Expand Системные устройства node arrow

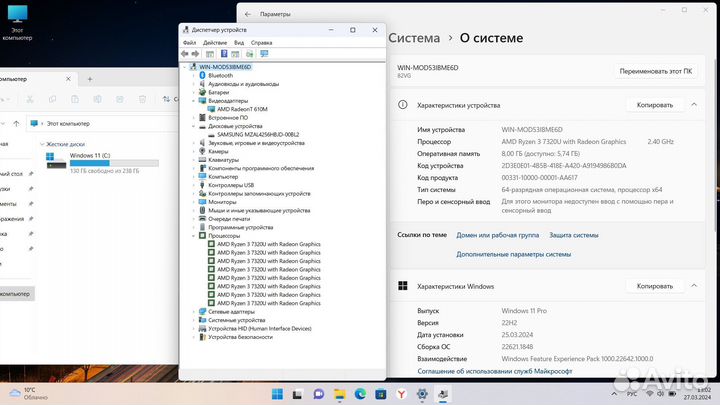point(193,320)
